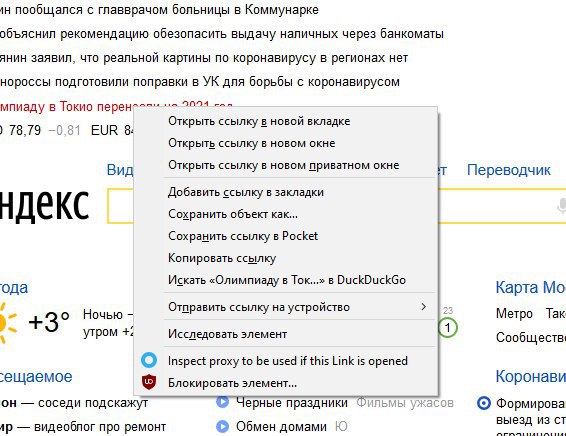Select the round icon beside 'Формирова'
Image resolution: width=566 pixels, height=436 pixels.
tap(484, 403)
